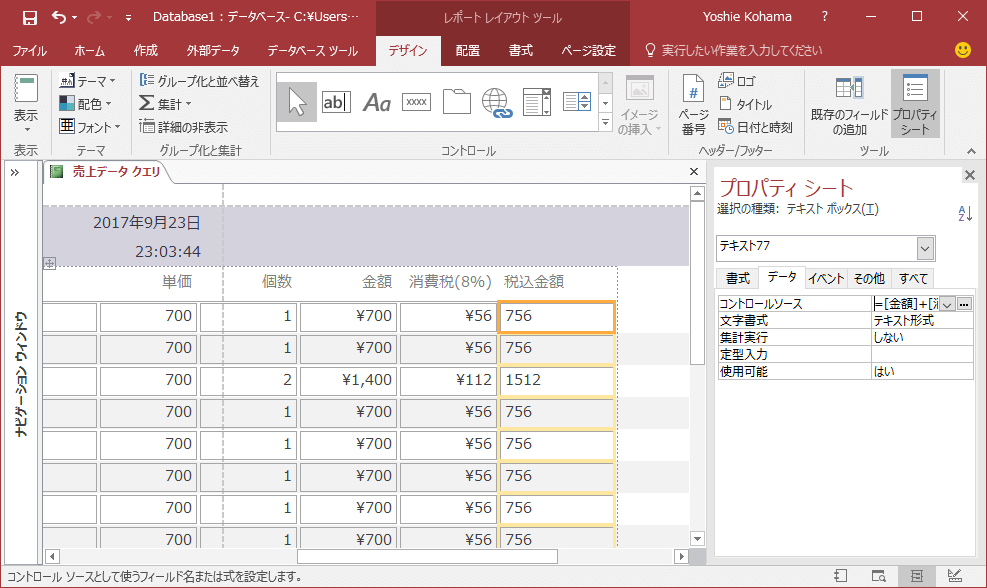987x588 pixels.
Task: Close the property sheet pane
Action: click(x=969, y=175)
